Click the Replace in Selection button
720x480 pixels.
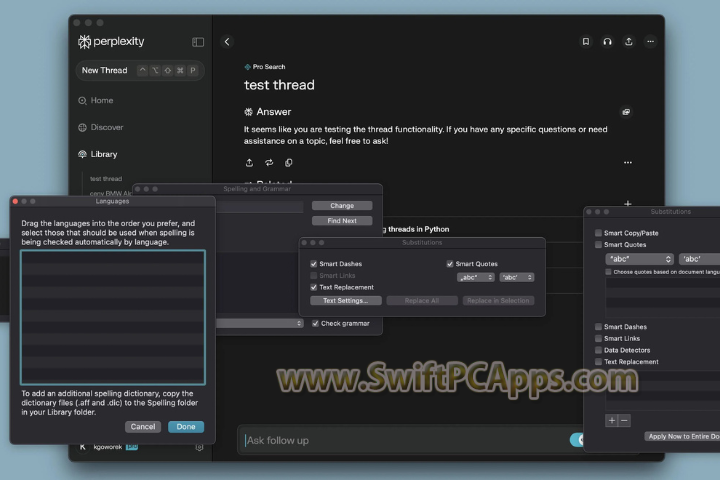point(498,301)
